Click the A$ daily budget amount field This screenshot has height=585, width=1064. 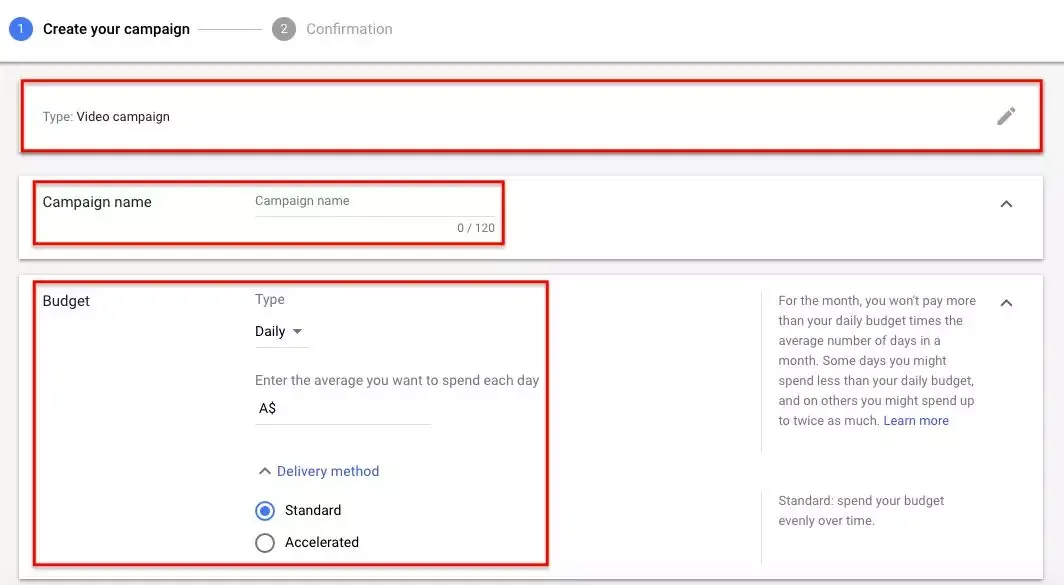pyautogui.click(x=343, y=409)
